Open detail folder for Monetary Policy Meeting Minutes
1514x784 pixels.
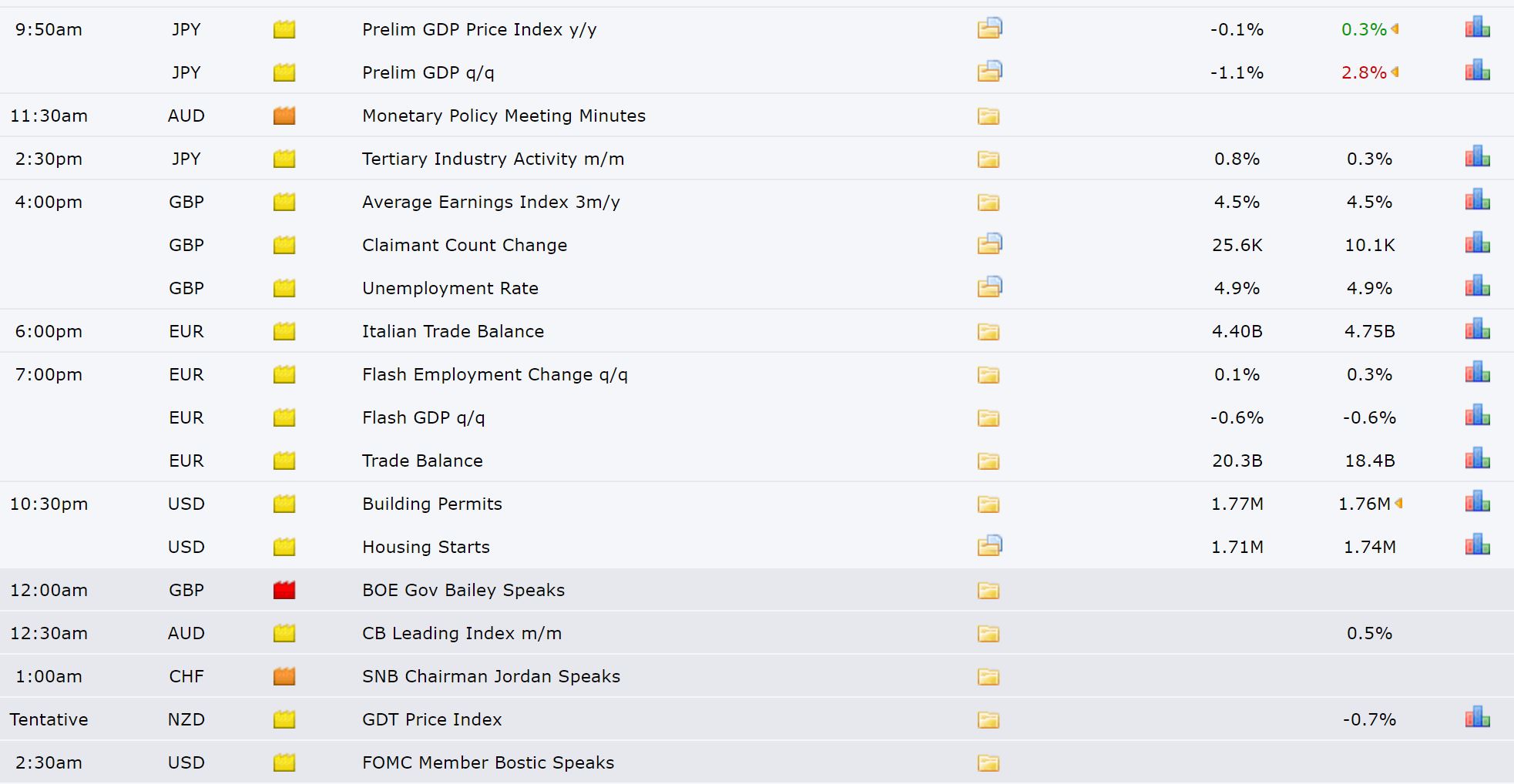coord(989,116)
